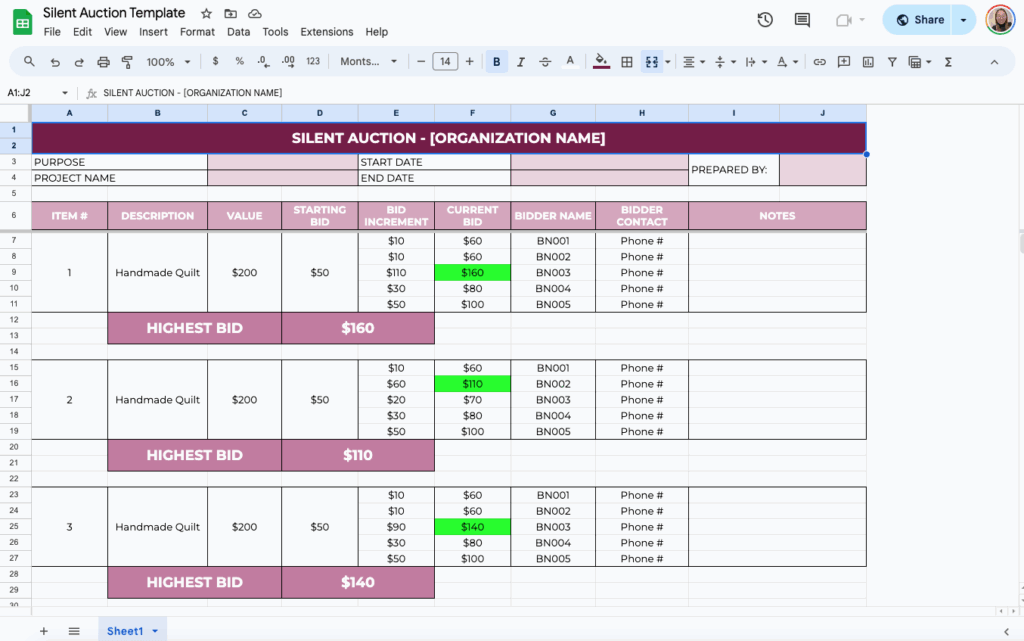Open the Fill color swatch

[600, 61]
